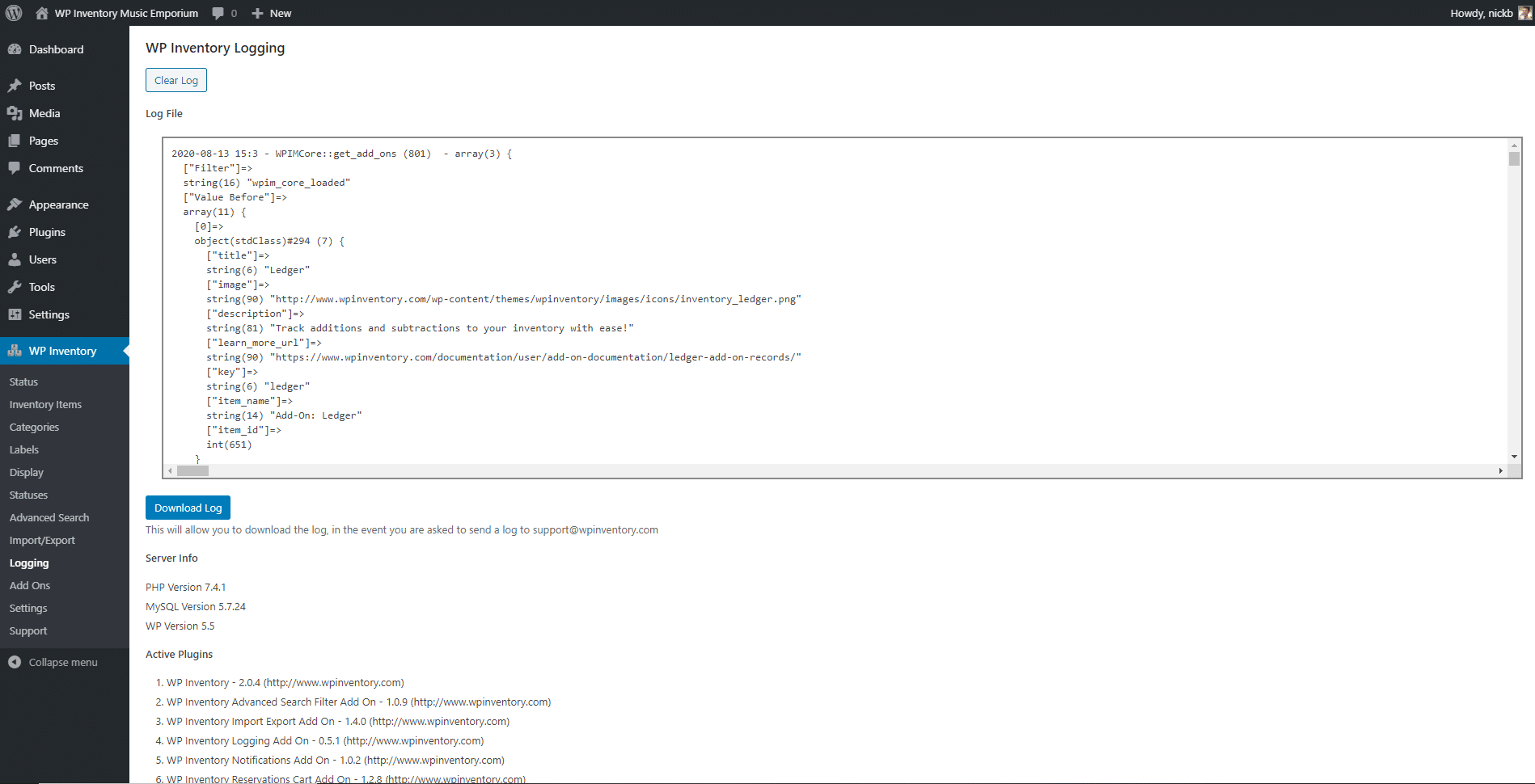Click the 'WP Inventory - 2.0.4' plugin entry

click(285, 682)
